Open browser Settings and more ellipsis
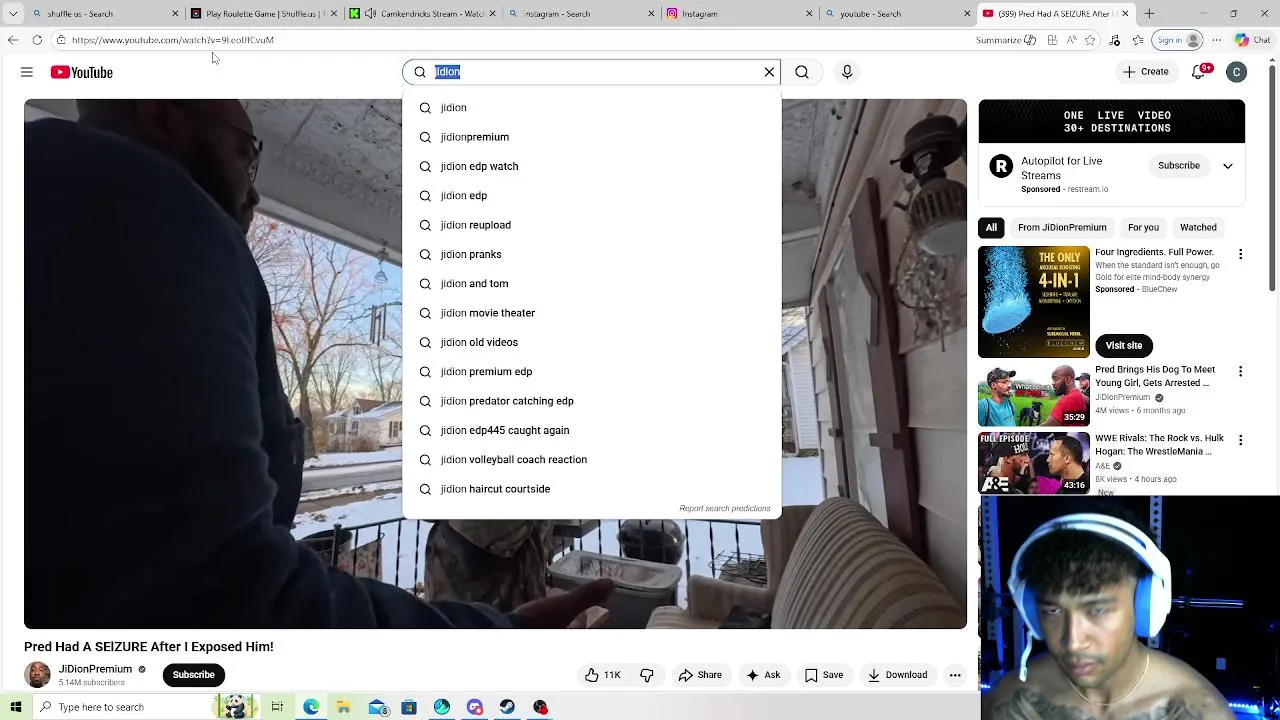Screen dimensions: 1280x720 pos(1216,40)
